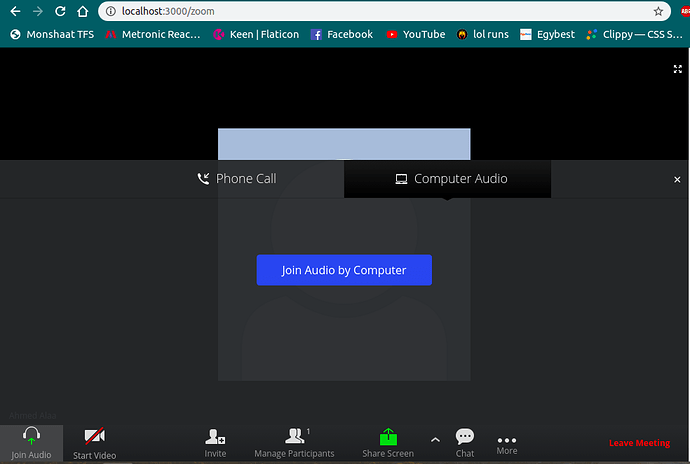Bookmark this page with the star icon
The image size is (690, 464).
click(658, 11)
